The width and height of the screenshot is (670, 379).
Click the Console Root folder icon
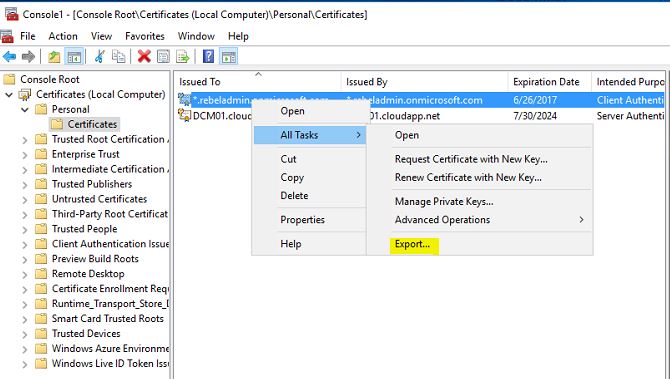coord(9,79)
